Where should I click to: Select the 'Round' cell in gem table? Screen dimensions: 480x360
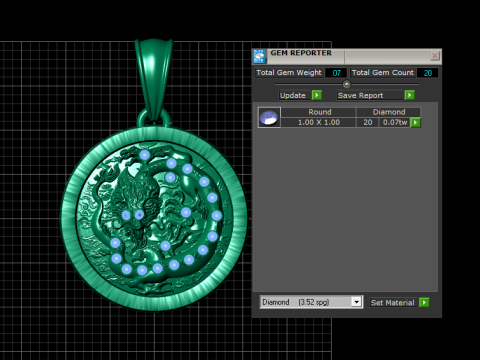(320, 112)
